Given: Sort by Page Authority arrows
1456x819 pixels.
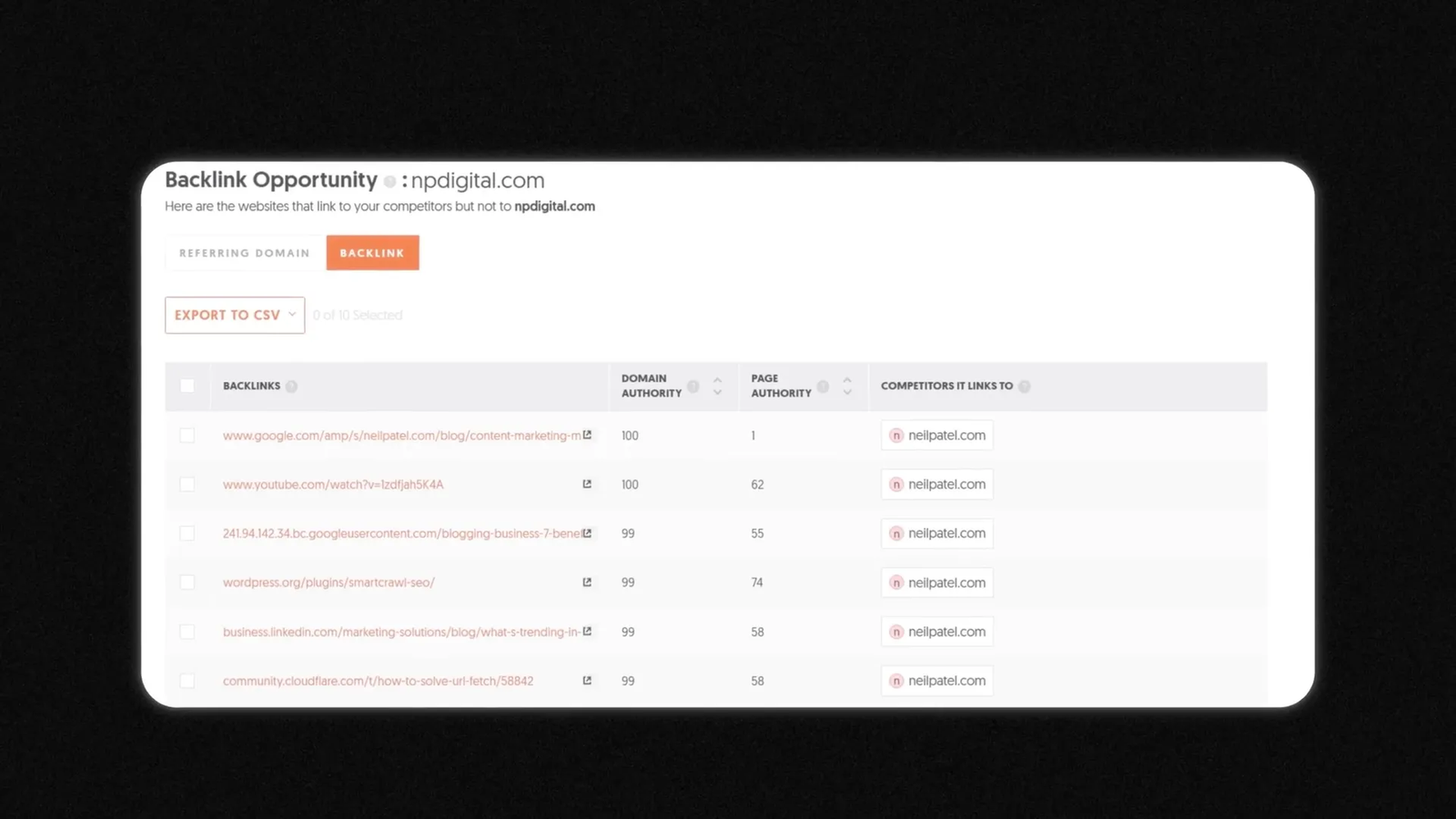Looking at the screenshot, I should (847, 386).
